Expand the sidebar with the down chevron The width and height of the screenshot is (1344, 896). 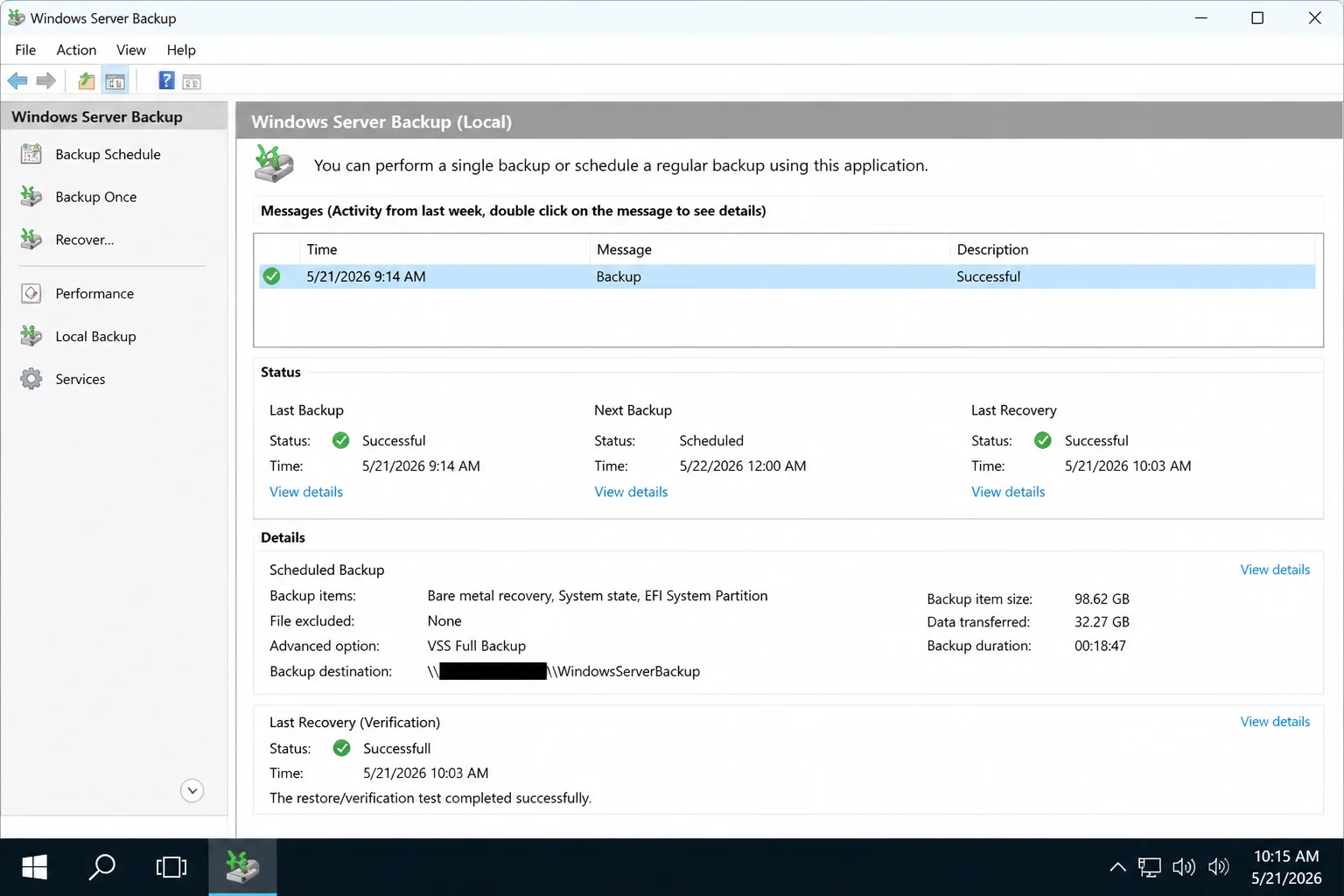192,791
